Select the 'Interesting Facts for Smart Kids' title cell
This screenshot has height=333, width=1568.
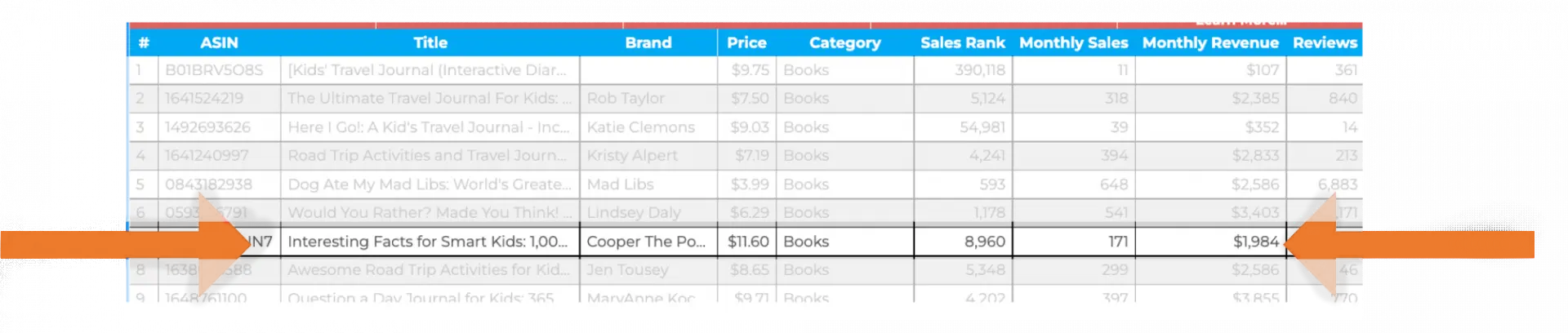428,242
